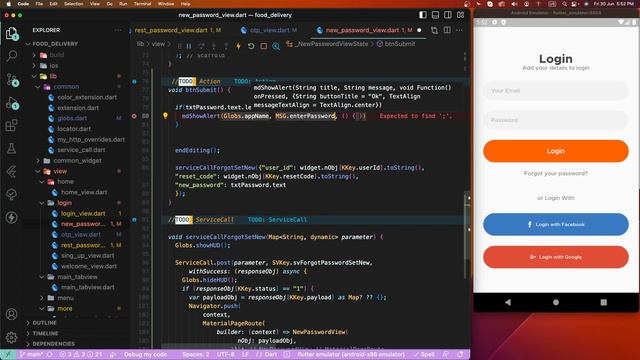
Task: Tap the emulator Recents square button
Action: click(604, 302)
